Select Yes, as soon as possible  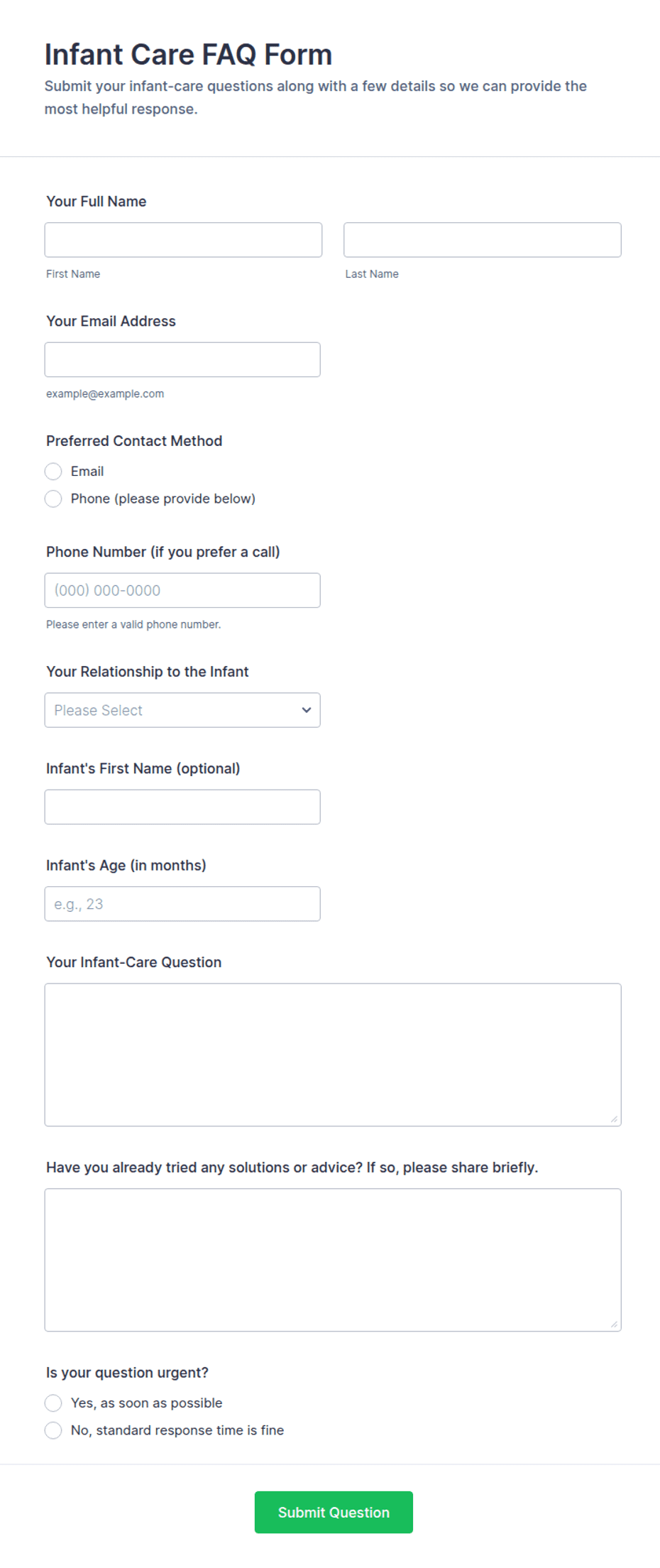pyautogui.click(x=53, y=1403)
